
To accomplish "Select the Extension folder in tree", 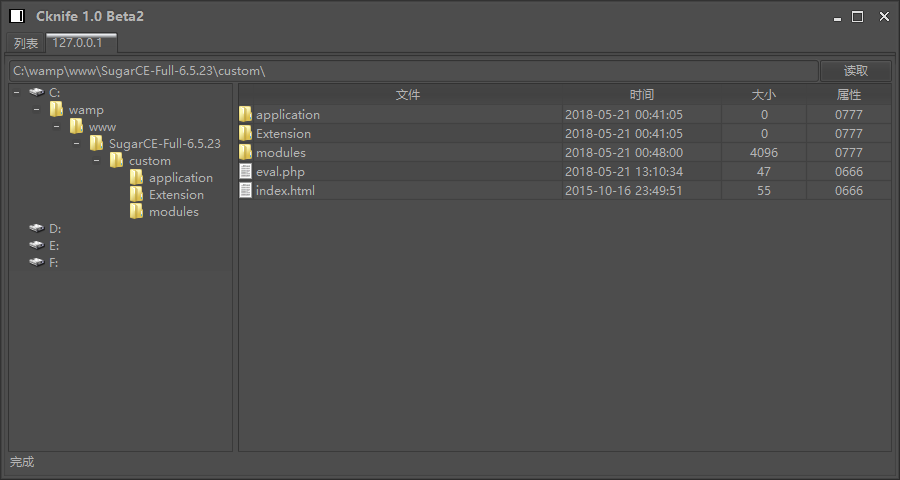I will (x=176, y=195).
